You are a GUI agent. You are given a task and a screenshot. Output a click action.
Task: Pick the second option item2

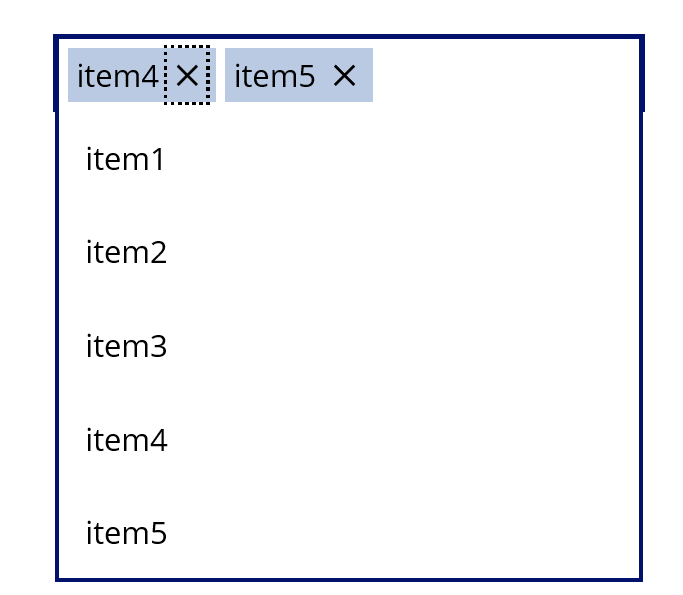(x=349, y=252)
